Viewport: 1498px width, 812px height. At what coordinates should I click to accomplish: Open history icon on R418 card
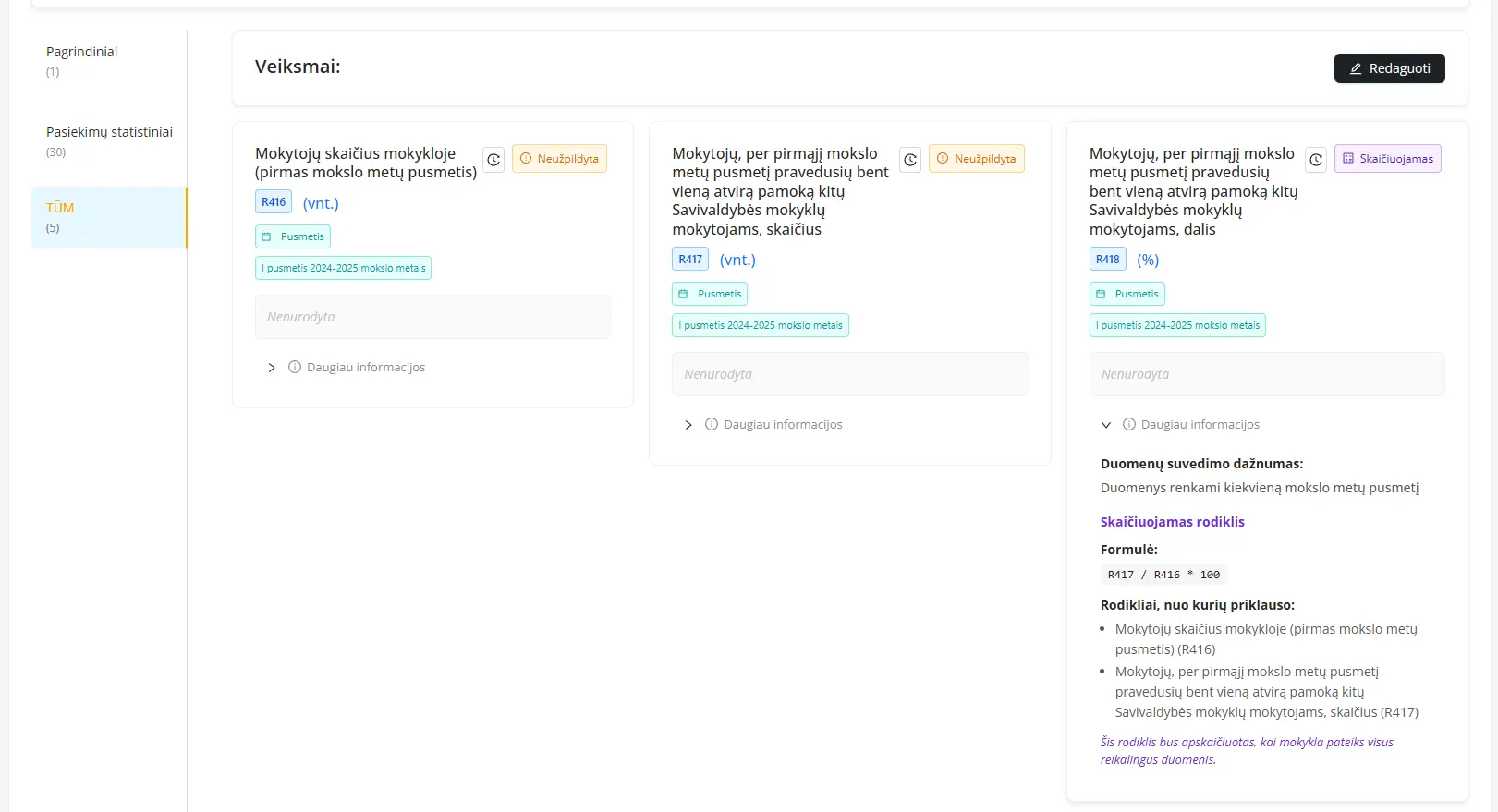coord(1316,160)
